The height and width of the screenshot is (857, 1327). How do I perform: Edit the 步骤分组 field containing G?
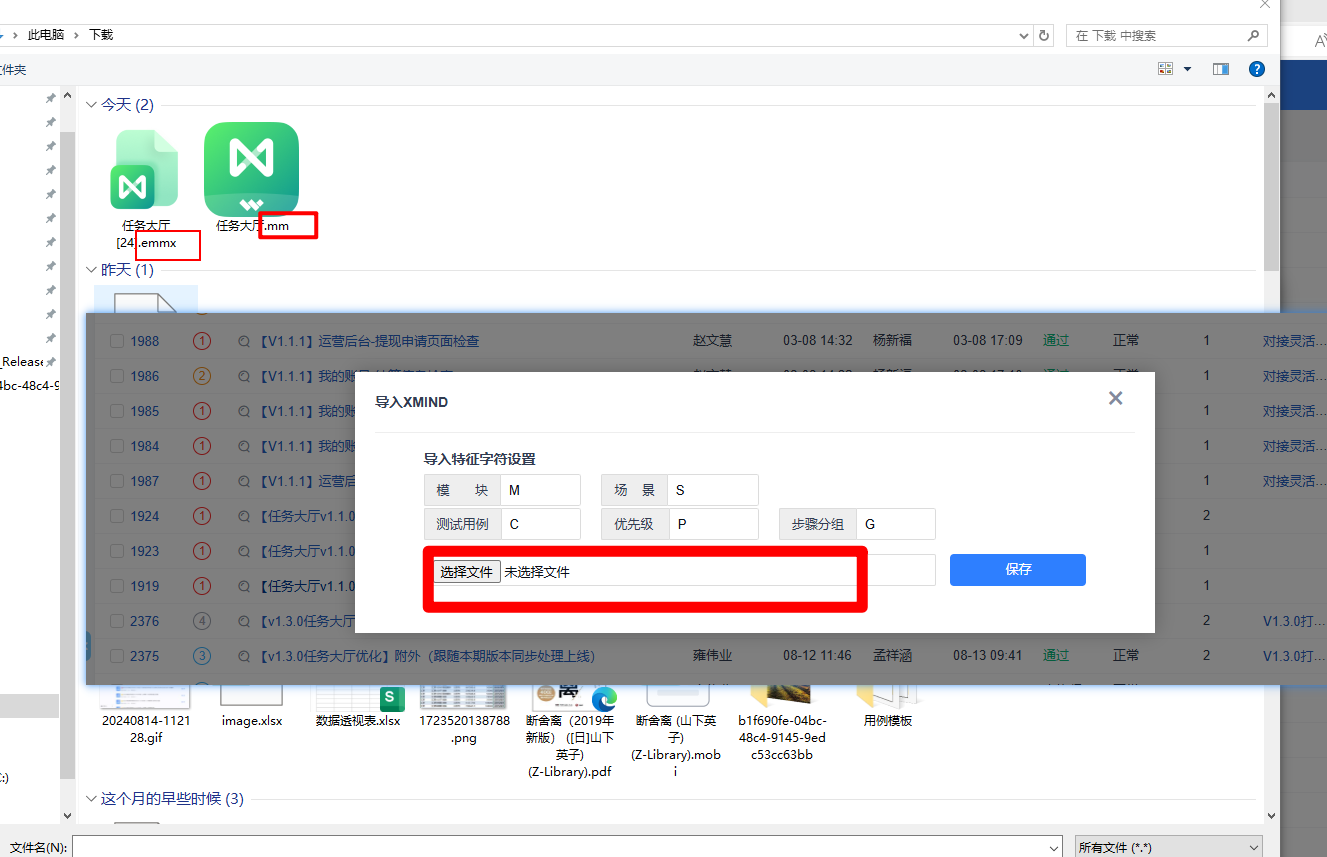click(x=896, y=524)
